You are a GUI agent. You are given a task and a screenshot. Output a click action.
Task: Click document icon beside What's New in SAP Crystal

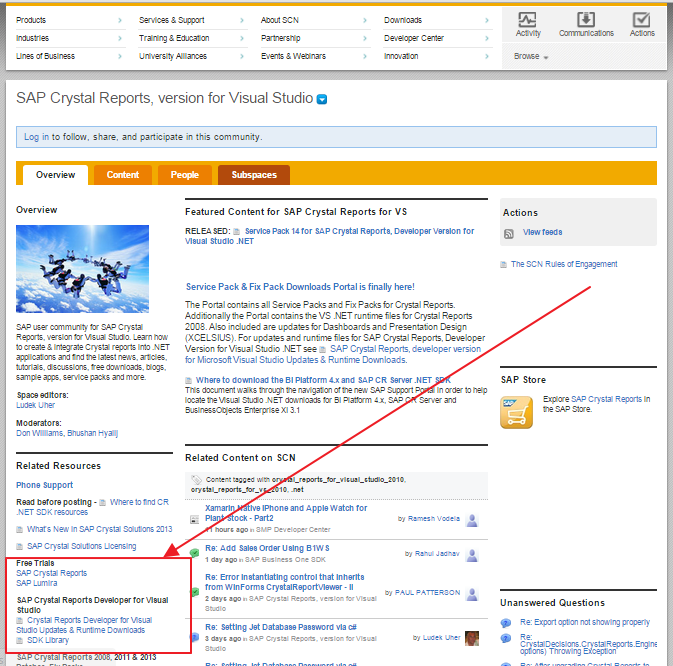[19, 530]
